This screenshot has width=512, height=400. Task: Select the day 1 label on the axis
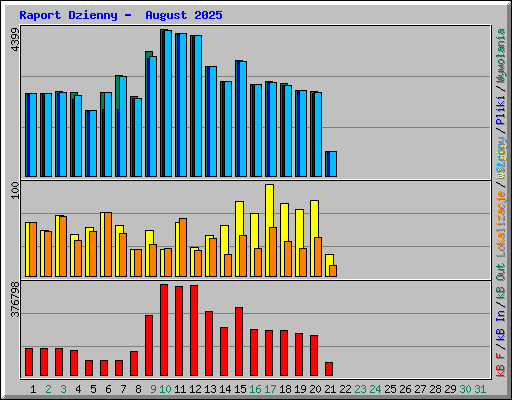point(33,389)
